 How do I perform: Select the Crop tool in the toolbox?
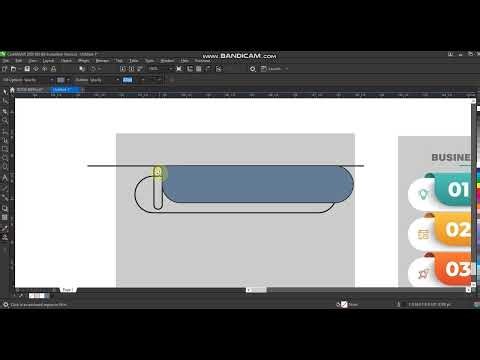coord(5,111)
